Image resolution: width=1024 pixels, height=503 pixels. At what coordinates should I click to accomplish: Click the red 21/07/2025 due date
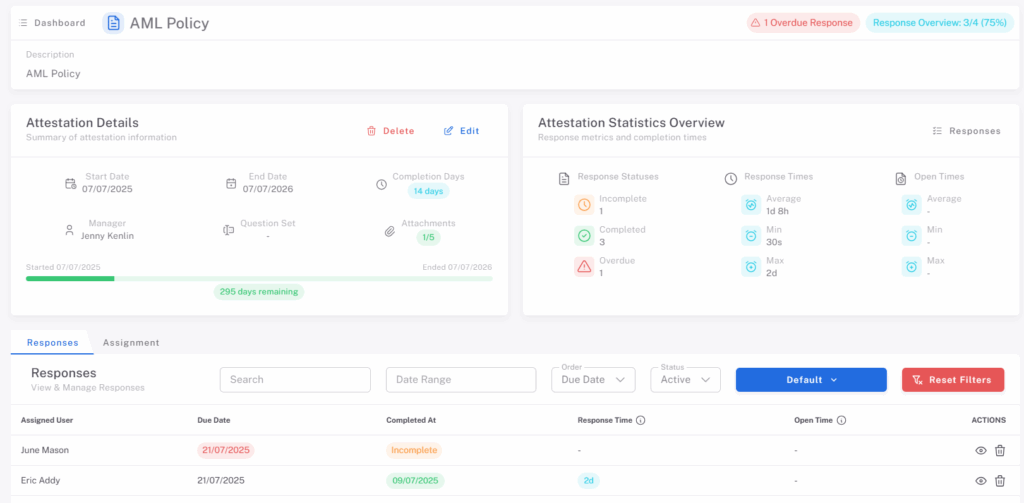click(225, 450)
